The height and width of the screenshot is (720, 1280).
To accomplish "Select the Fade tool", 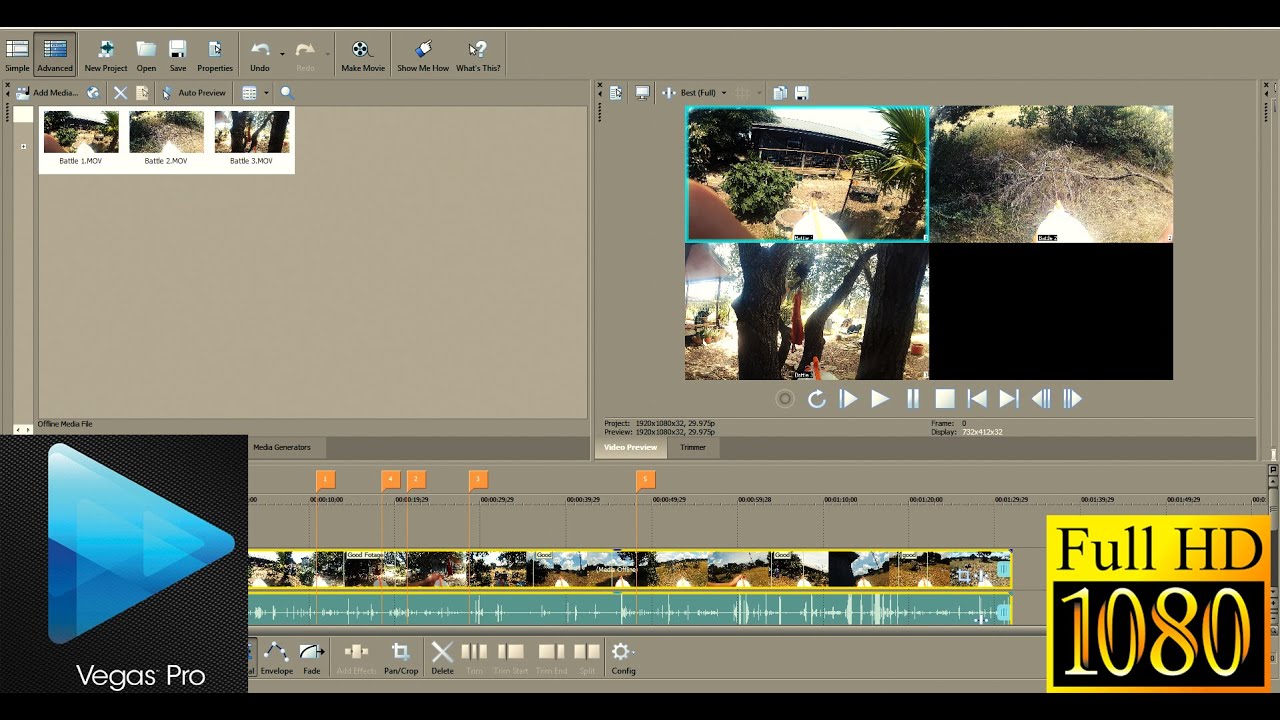I will 312,657.
